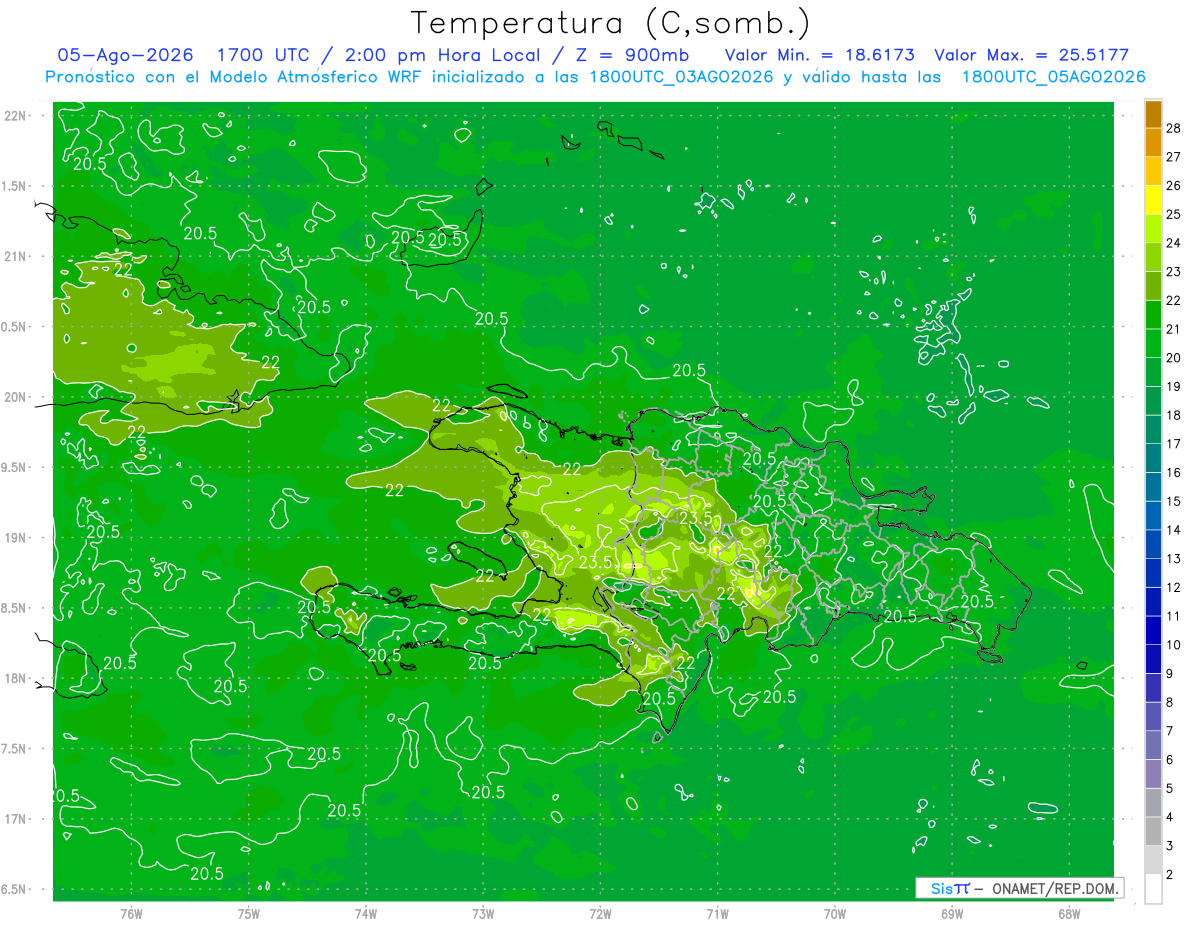Click the initialization time "1800UTC_03AGO2026"
This screenshot has height=927, width=1200.
click(680, 77)
